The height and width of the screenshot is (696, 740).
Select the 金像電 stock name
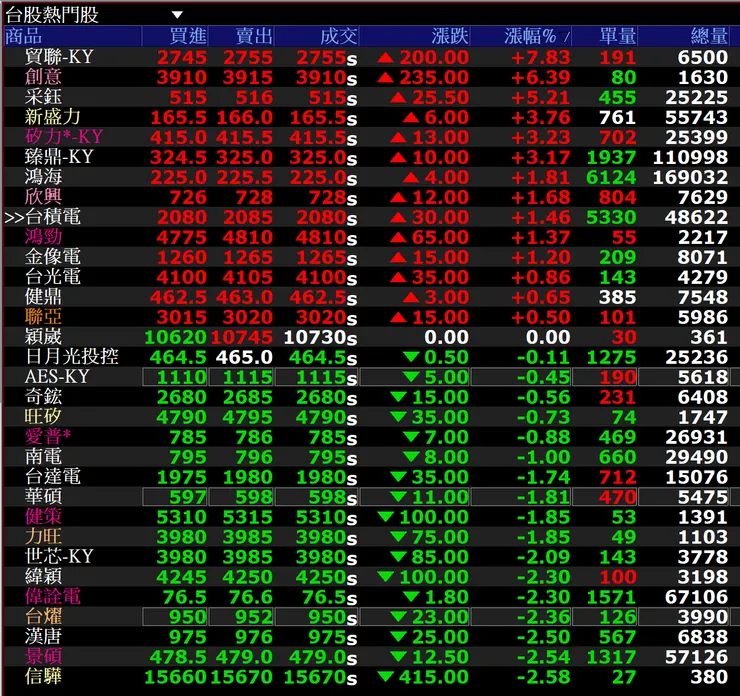coord(52,257)
